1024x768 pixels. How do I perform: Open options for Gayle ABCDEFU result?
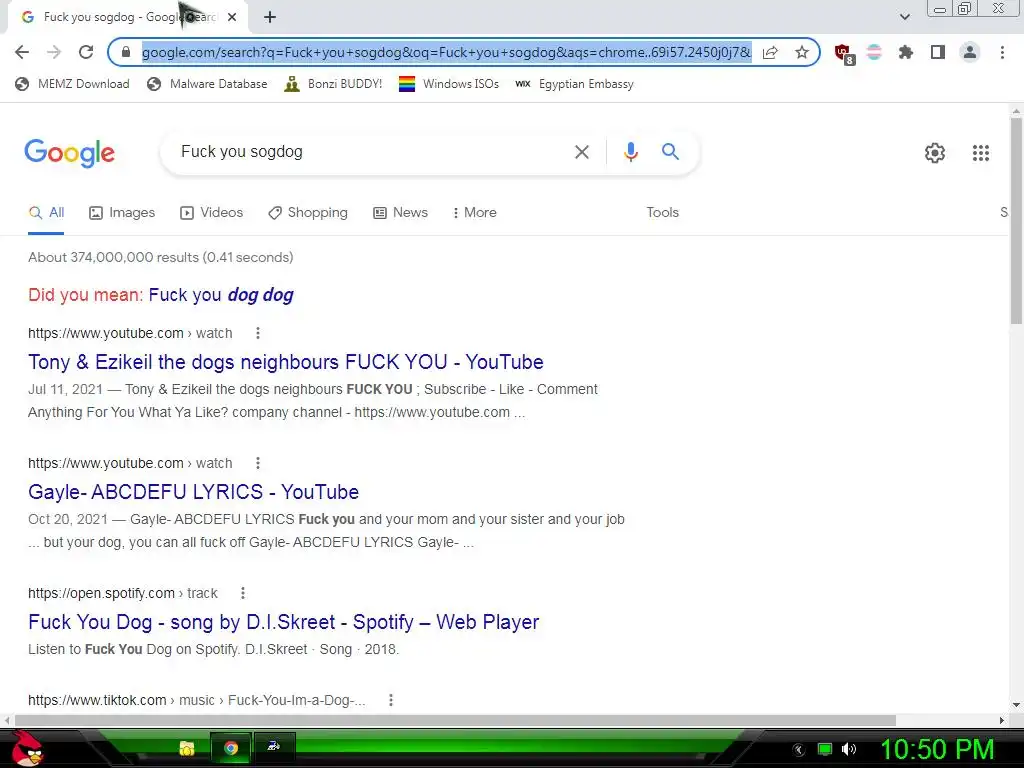[258, 464]
